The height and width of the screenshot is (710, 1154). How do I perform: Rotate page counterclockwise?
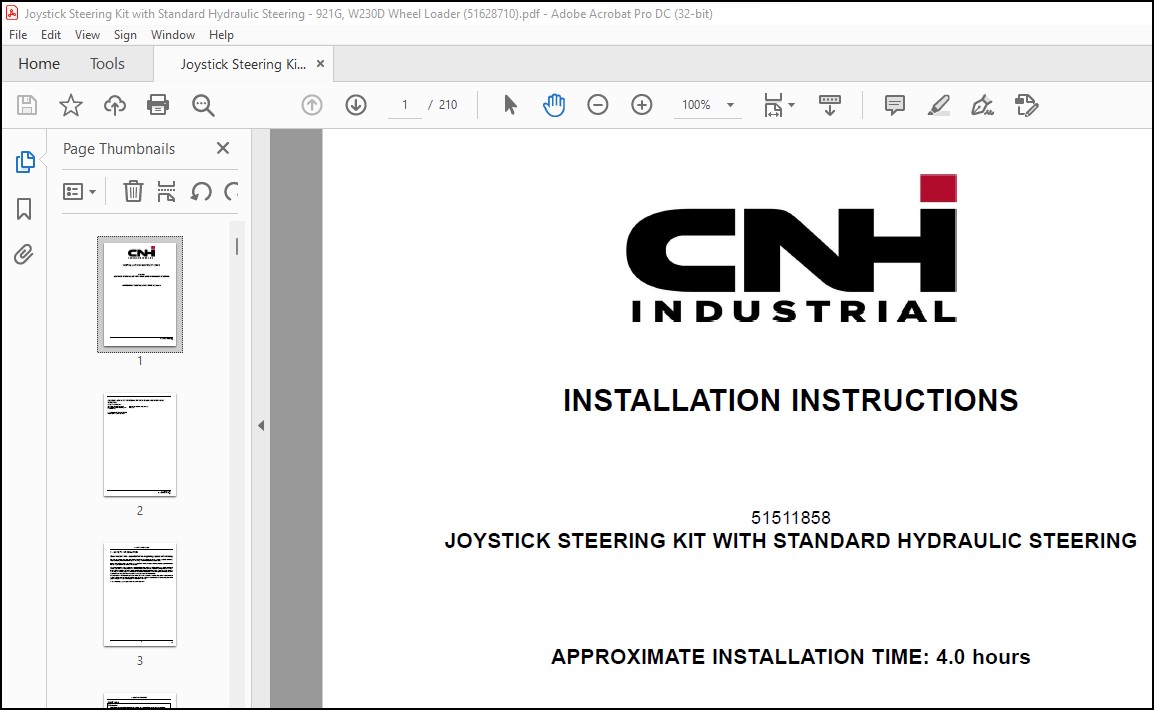(x=200, y=191)
